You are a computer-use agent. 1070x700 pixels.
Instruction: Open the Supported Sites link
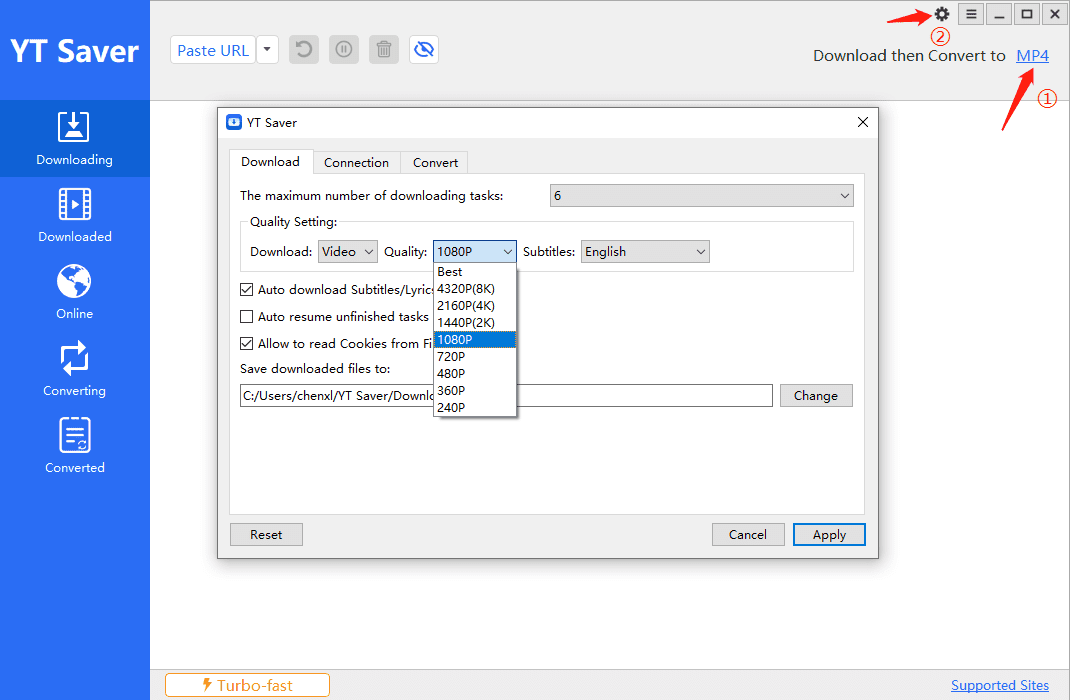(x=1000, y=685)
